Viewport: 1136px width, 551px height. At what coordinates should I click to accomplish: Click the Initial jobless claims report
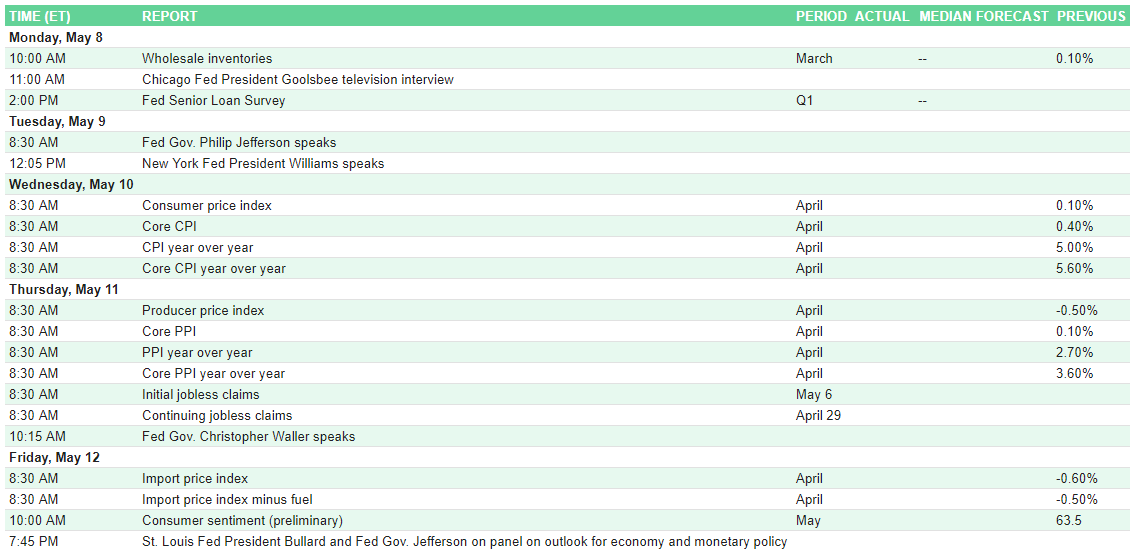coord(201,395)
